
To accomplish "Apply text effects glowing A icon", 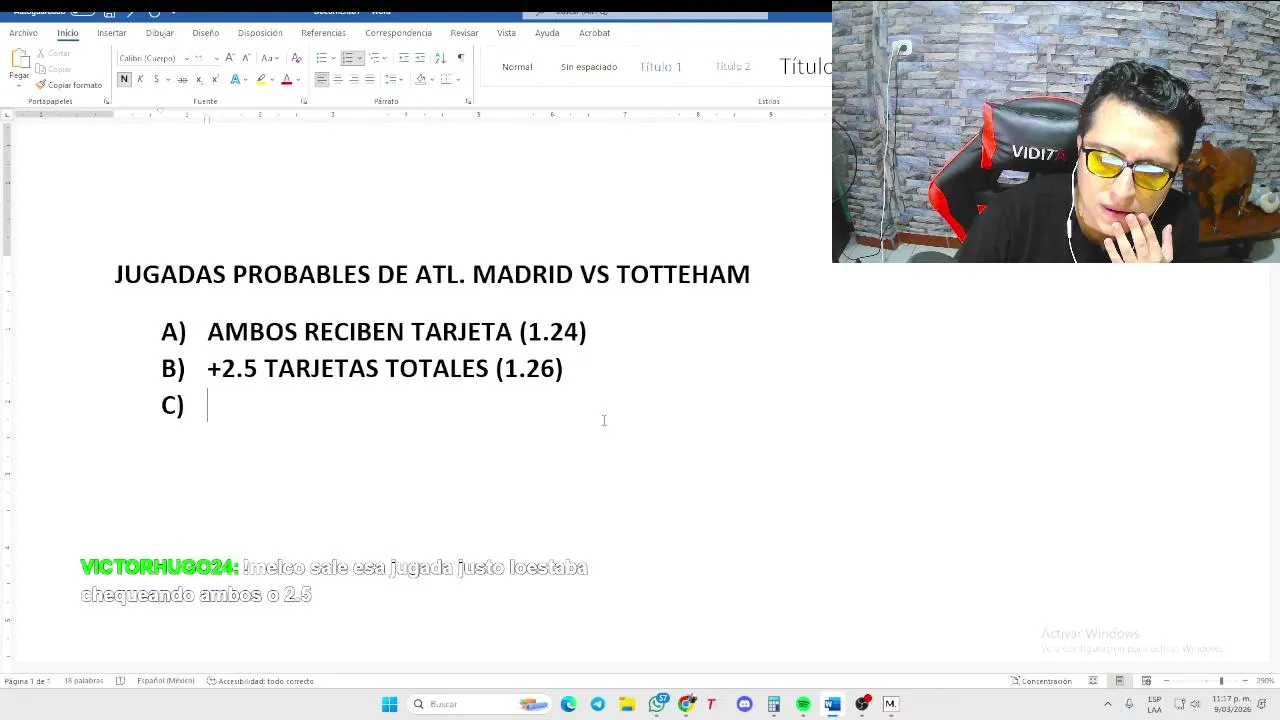I will (x=235, y=79).
